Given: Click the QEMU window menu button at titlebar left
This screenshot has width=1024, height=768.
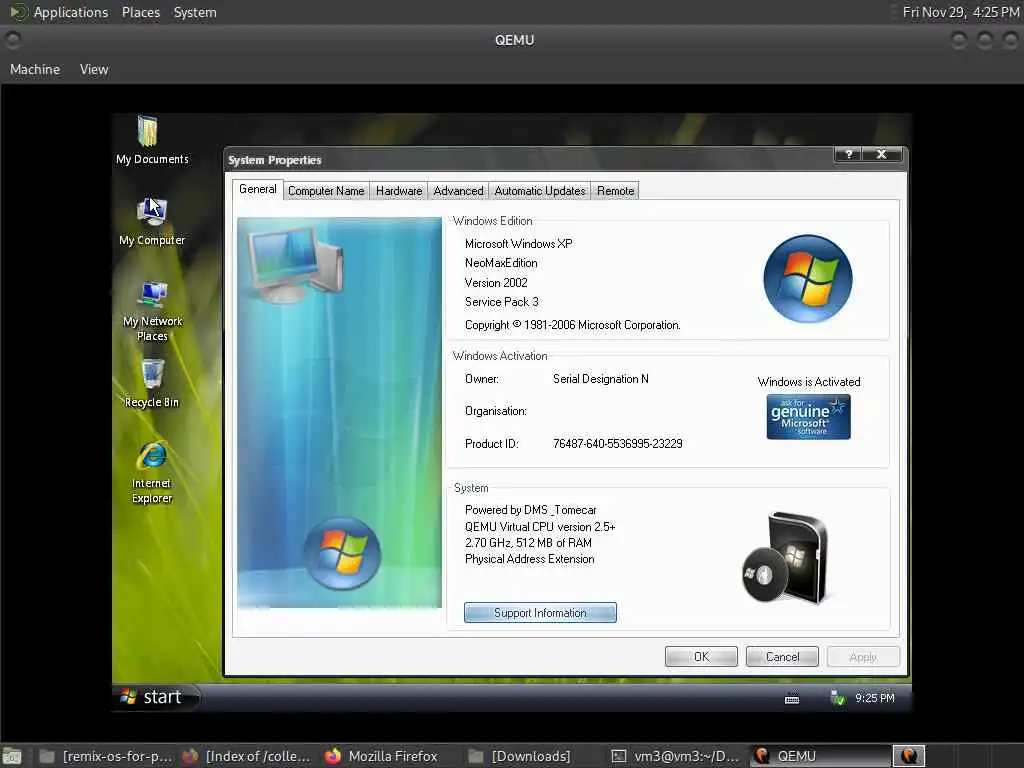Looking at the screenshot, I should [12, 40].
